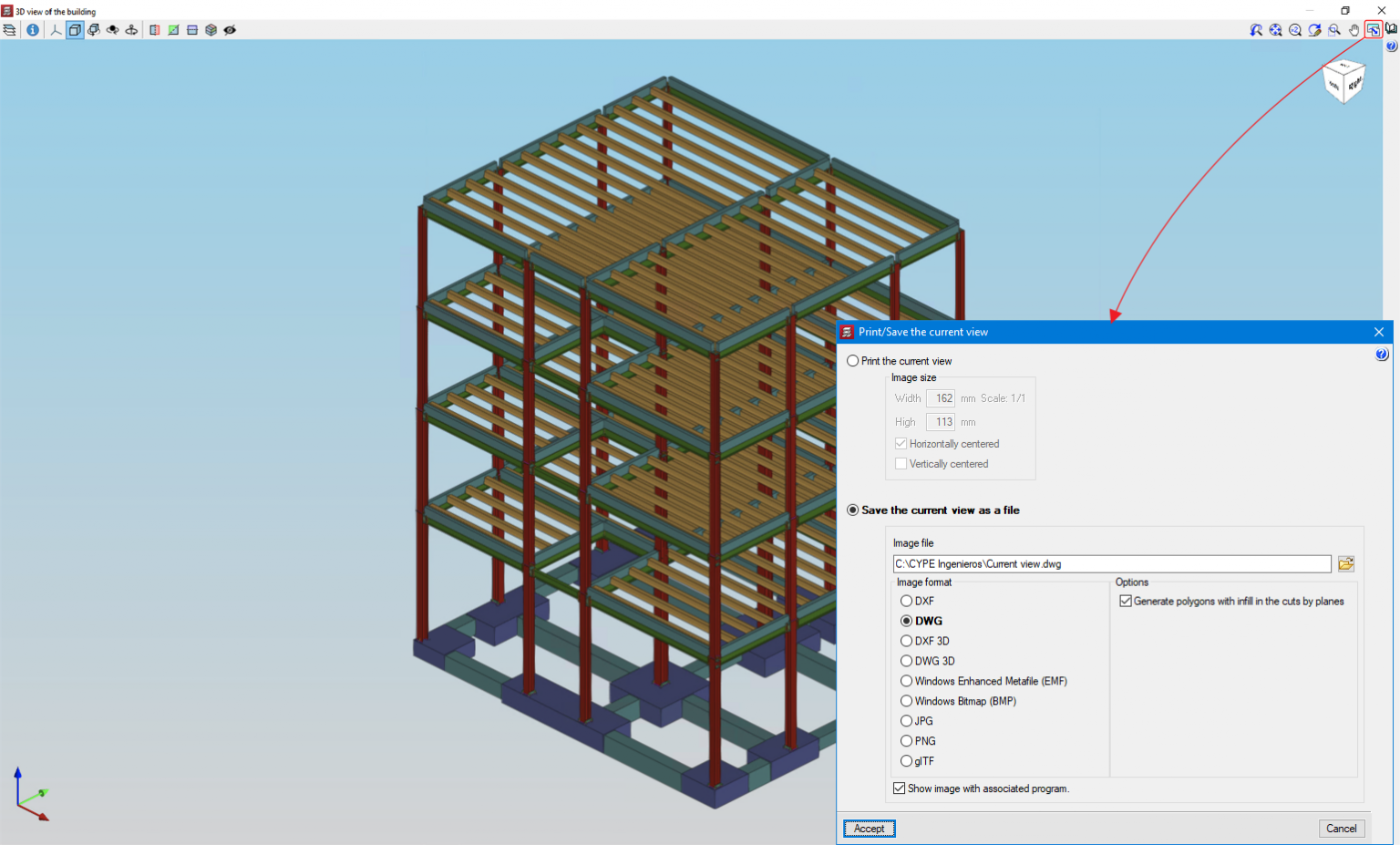The image size is (1400, 845).
Task: Enable the Vertically centered checkbox
Action: tap(901, 463)
